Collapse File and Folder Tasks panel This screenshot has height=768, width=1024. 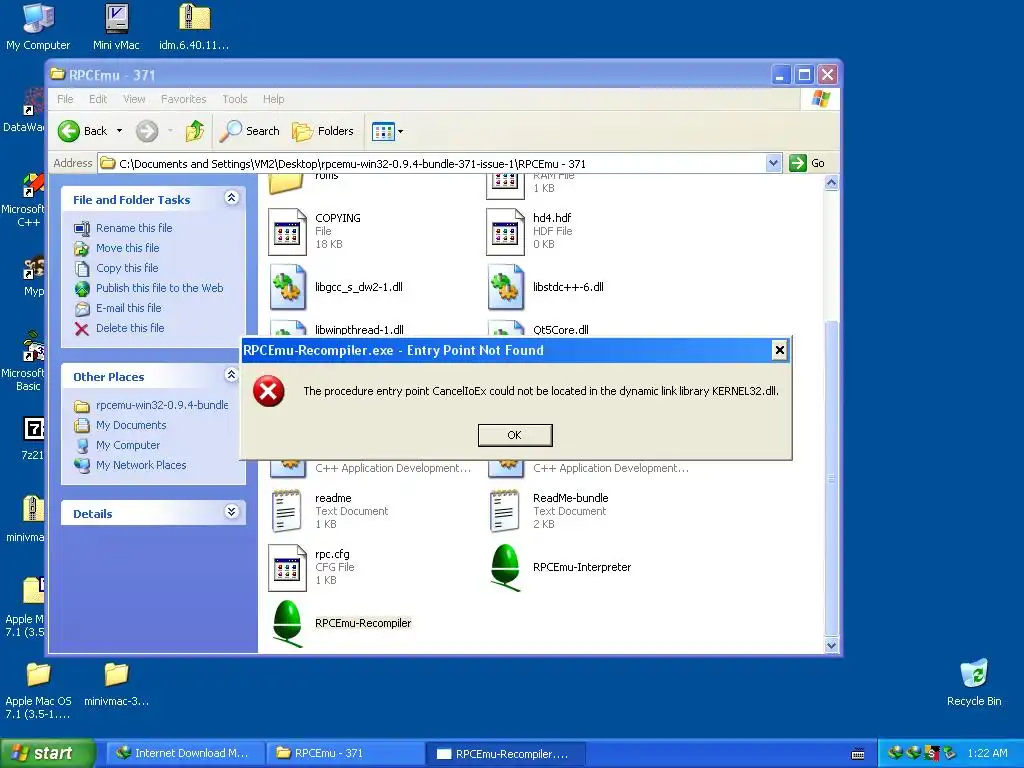coord(231,198)
